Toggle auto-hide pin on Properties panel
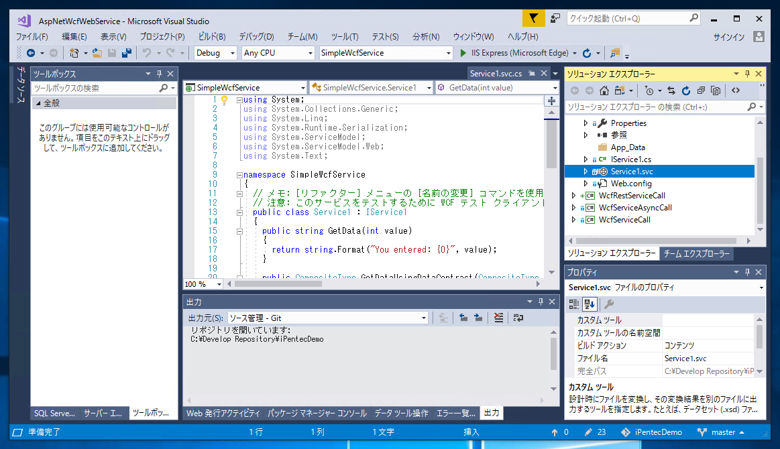The width and height of the screenshot is (780, 449). [x=747, y=272]
